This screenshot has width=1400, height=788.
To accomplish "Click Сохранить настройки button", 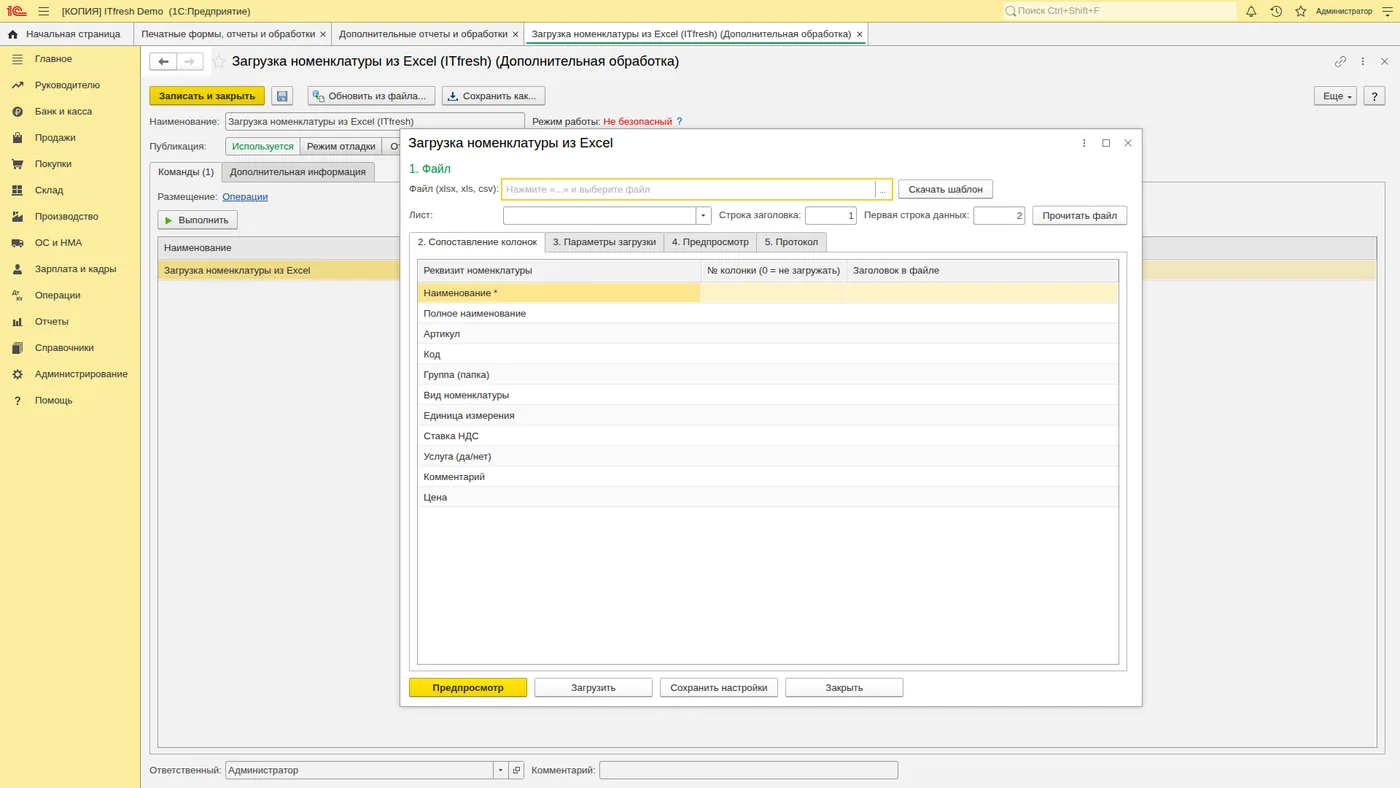I will click(719, 688).
